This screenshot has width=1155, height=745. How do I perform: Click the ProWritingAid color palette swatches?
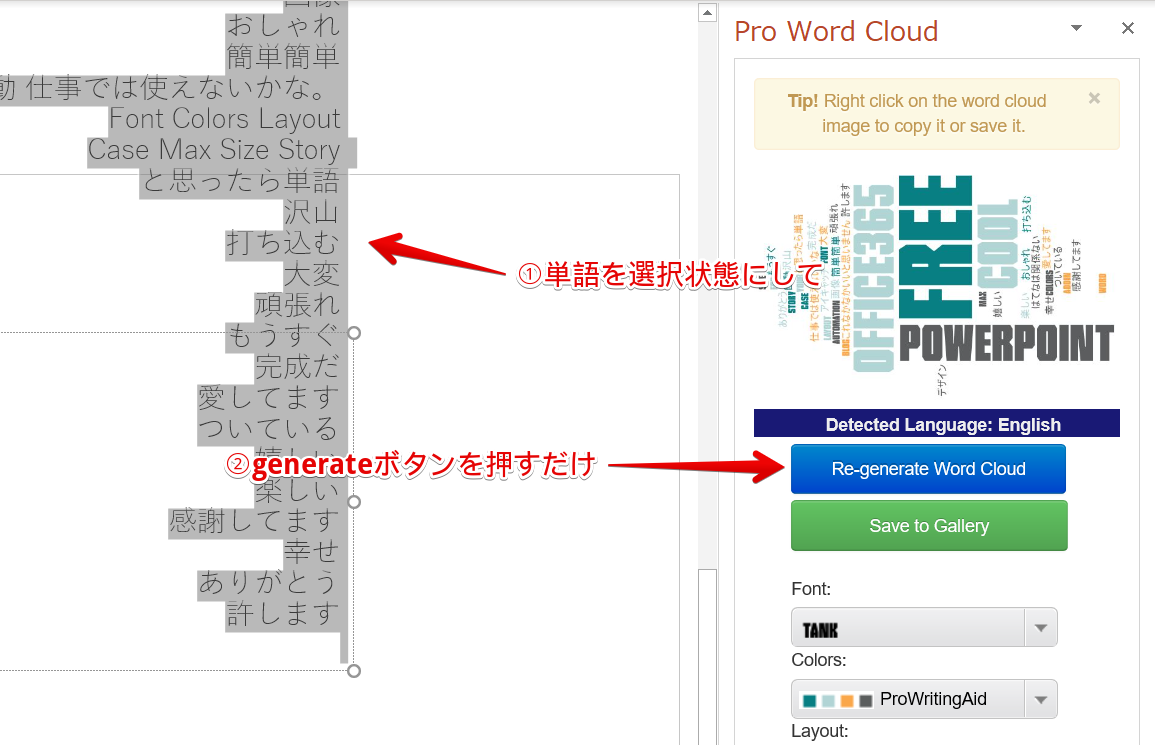coord(838,700)
